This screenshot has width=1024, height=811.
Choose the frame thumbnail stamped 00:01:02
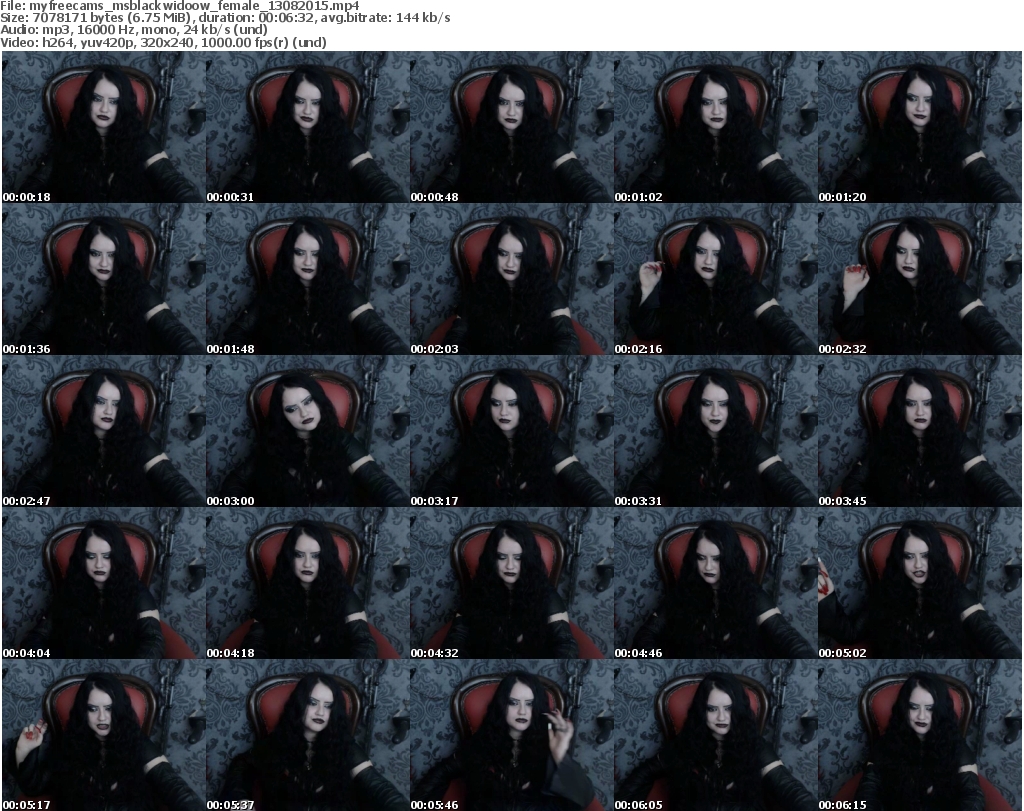click(716, 127)
